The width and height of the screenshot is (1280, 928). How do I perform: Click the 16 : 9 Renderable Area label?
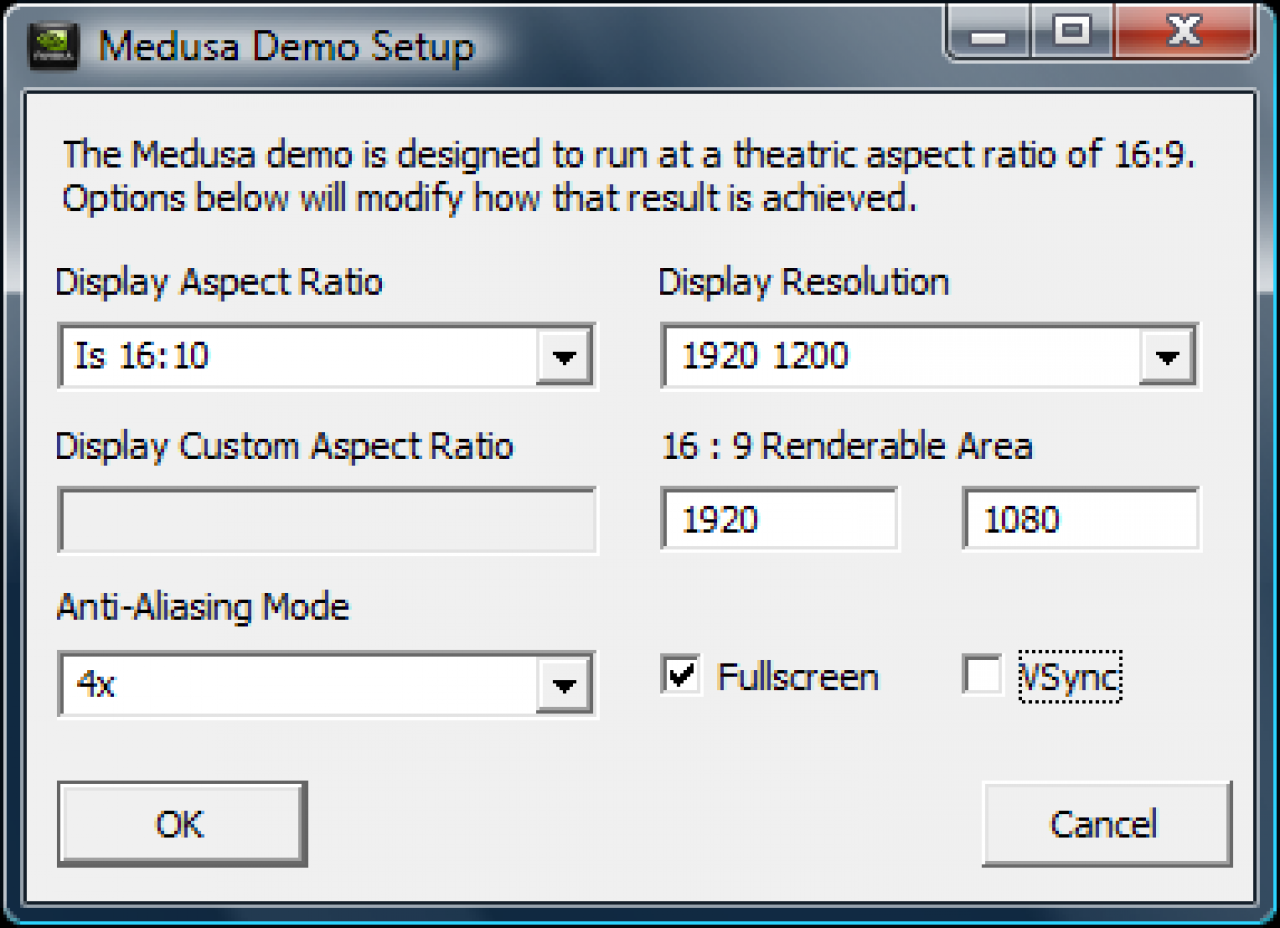pyautogui.click(x=847, y=445)
